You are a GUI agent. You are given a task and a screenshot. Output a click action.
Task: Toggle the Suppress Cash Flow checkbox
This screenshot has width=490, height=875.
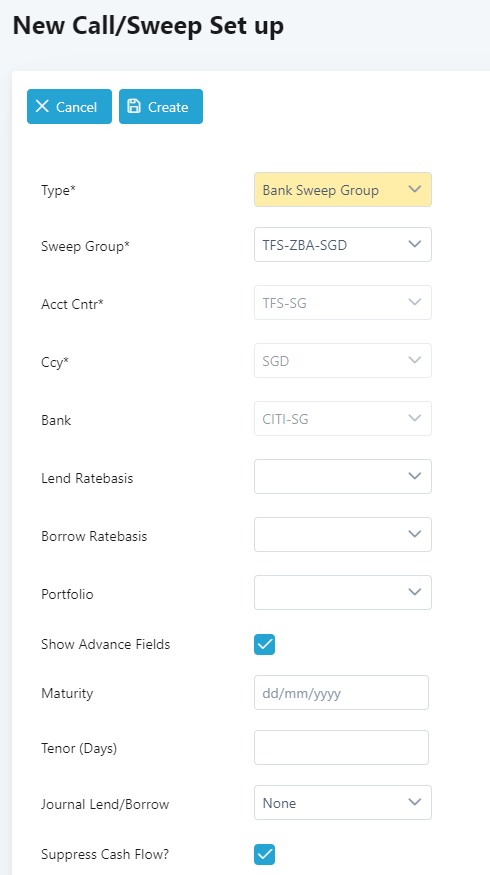[x=265, y=854]
